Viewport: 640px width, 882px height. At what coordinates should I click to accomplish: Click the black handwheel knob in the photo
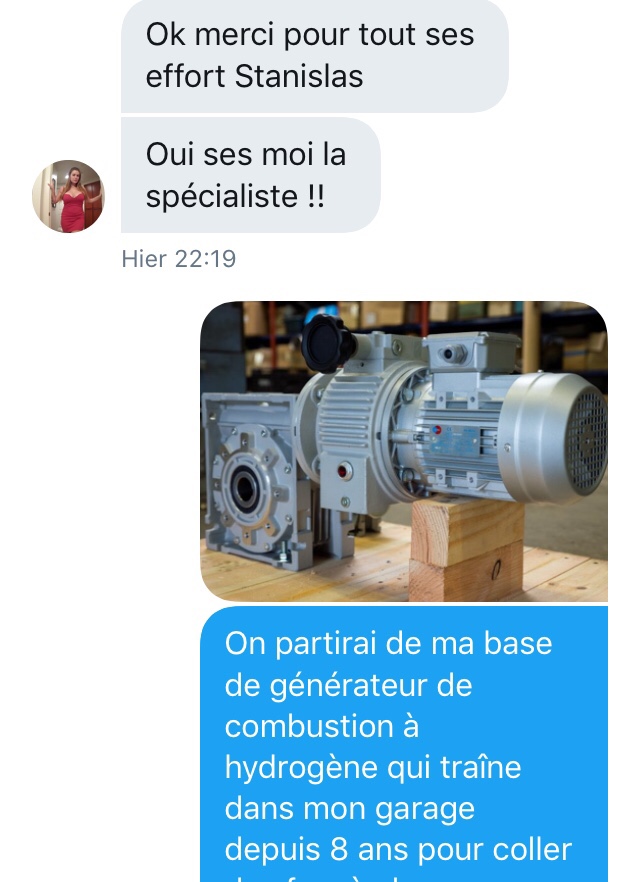(326, 342)
